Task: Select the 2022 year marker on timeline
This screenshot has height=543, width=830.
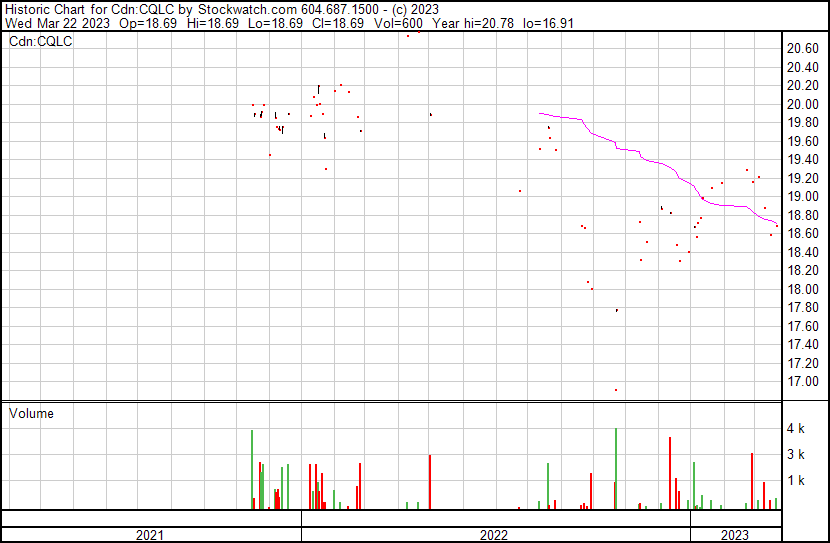Action: pos(494,535)
